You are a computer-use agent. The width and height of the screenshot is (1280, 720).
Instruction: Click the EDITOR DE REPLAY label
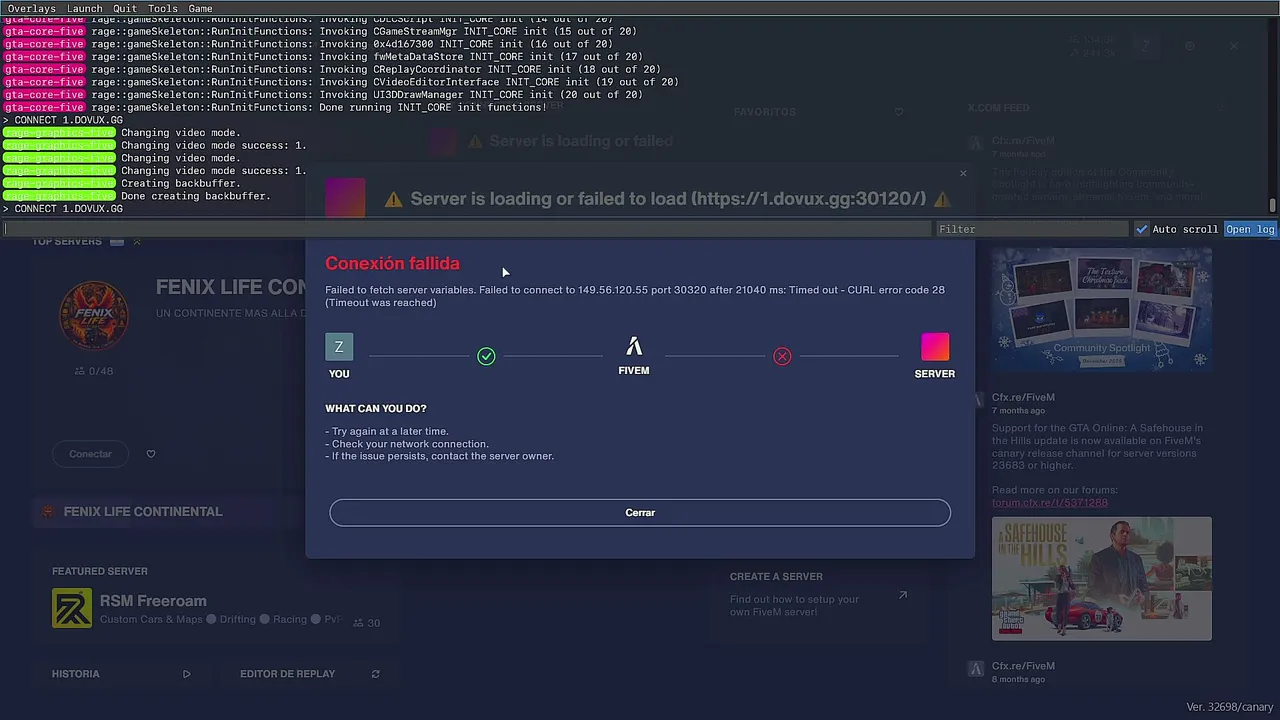(x=288, y=674)
